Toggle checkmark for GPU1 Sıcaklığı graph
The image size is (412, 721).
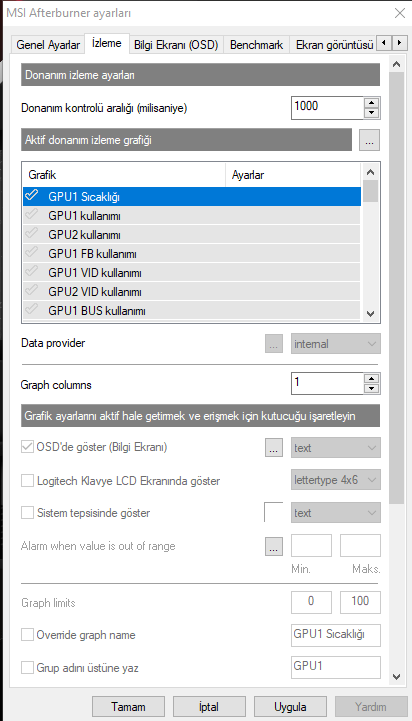(x=32, y=195)
